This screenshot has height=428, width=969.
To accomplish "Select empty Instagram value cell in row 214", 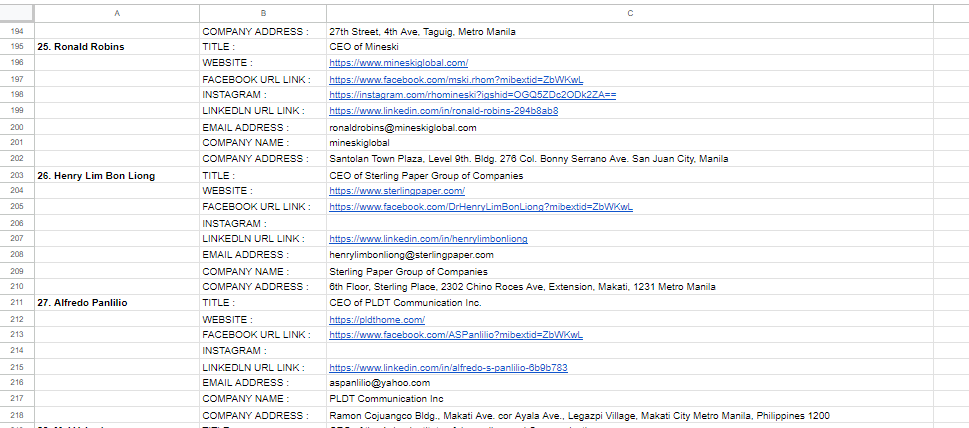I will 630,350.
